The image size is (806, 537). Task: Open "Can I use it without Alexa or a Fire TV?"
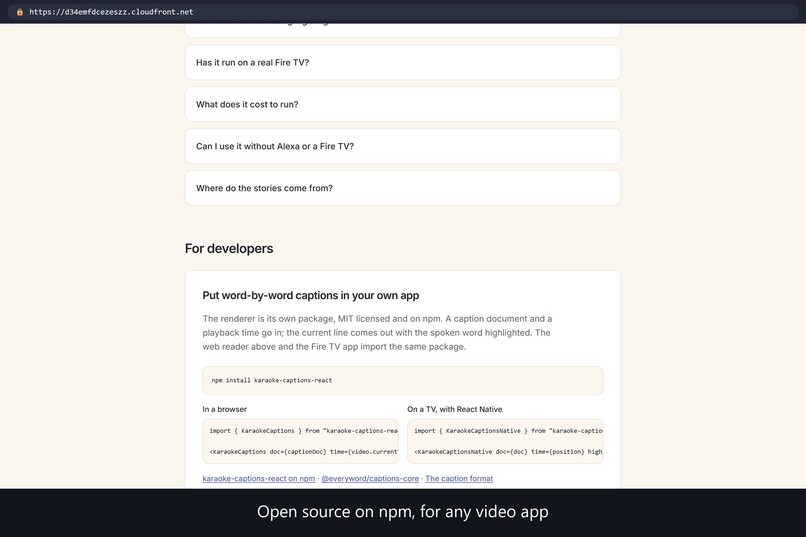pyautogui.click(x=402, y=146)
